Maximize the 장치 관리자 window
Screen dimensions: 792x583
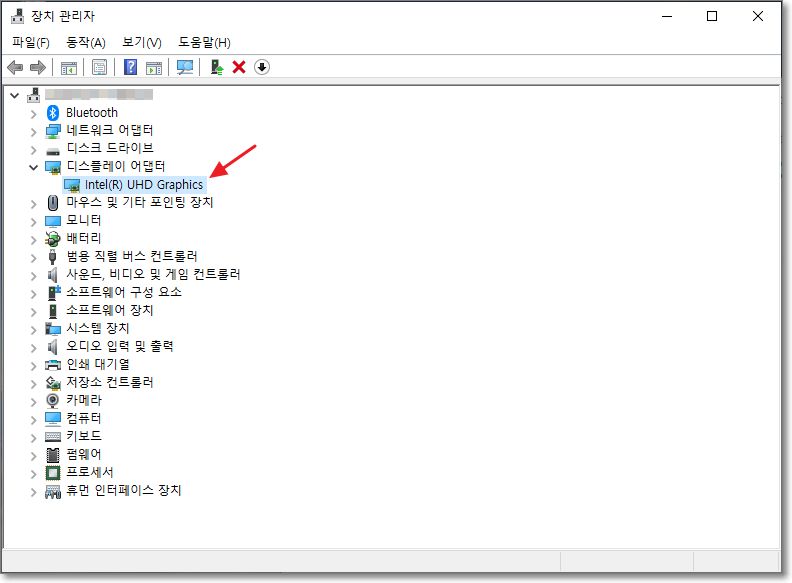click(712, 16)
